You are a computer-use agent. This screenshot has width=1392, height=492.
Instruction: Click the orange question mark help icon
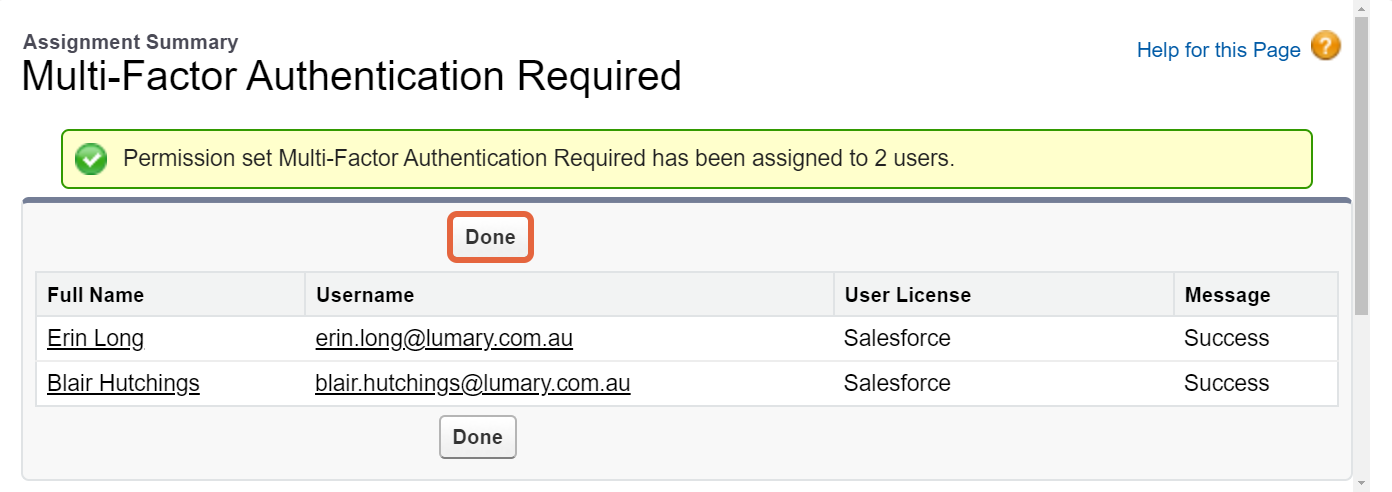1325,46
